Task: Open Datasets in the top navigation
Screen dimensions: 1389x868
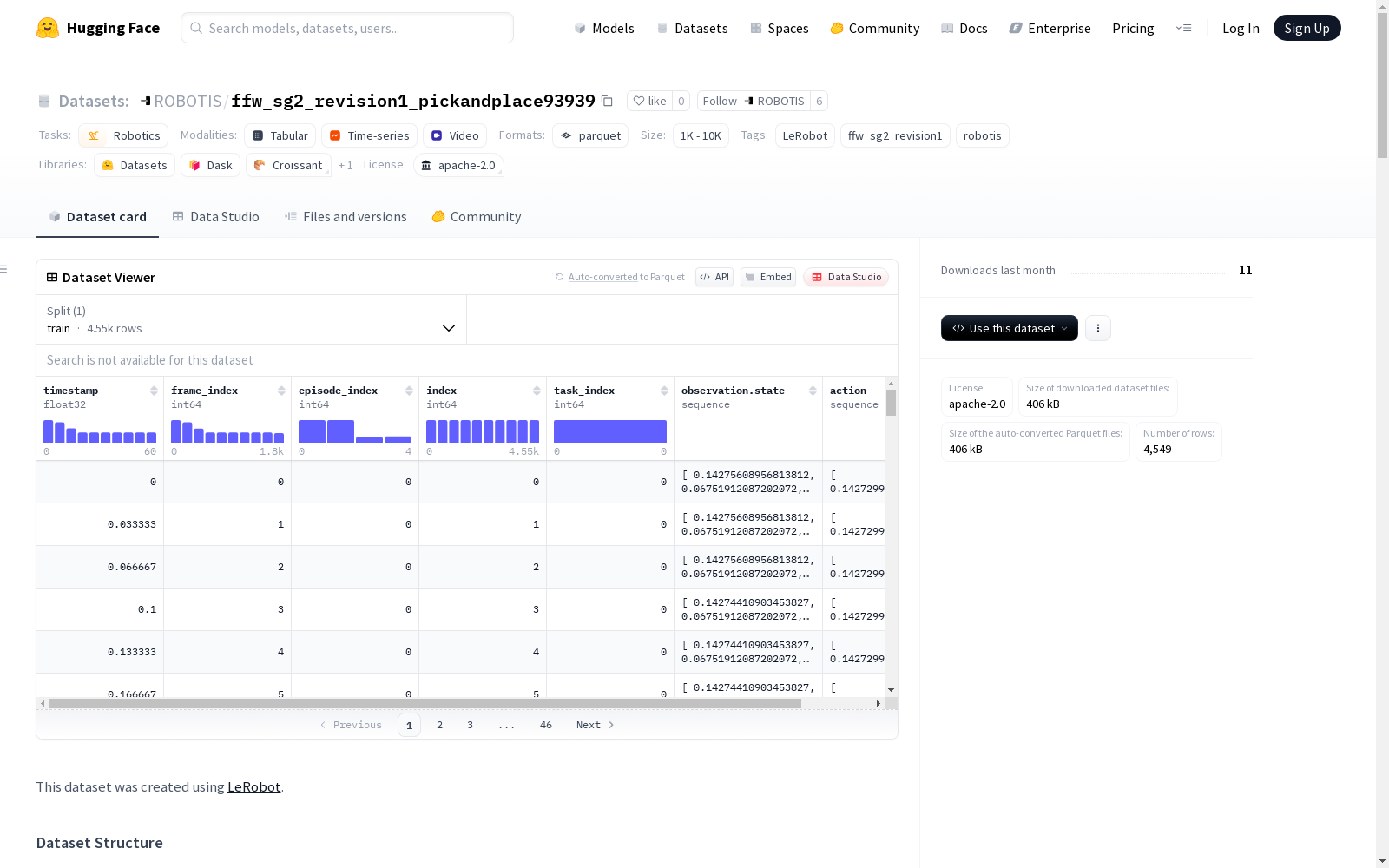Action: pyautogui.click(x=692, y=28)
